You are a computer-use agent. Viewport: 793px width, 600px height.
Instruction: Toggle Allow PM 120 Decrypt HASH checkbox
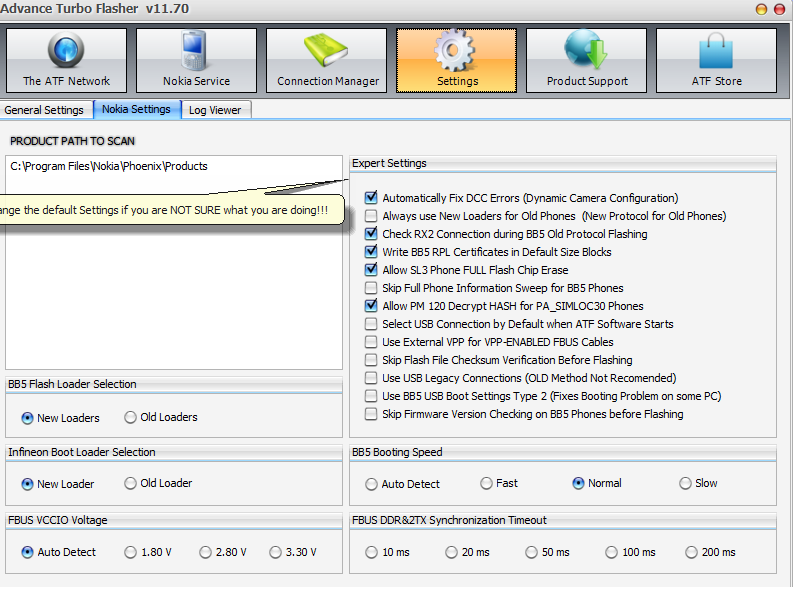[x=371, y=306]
